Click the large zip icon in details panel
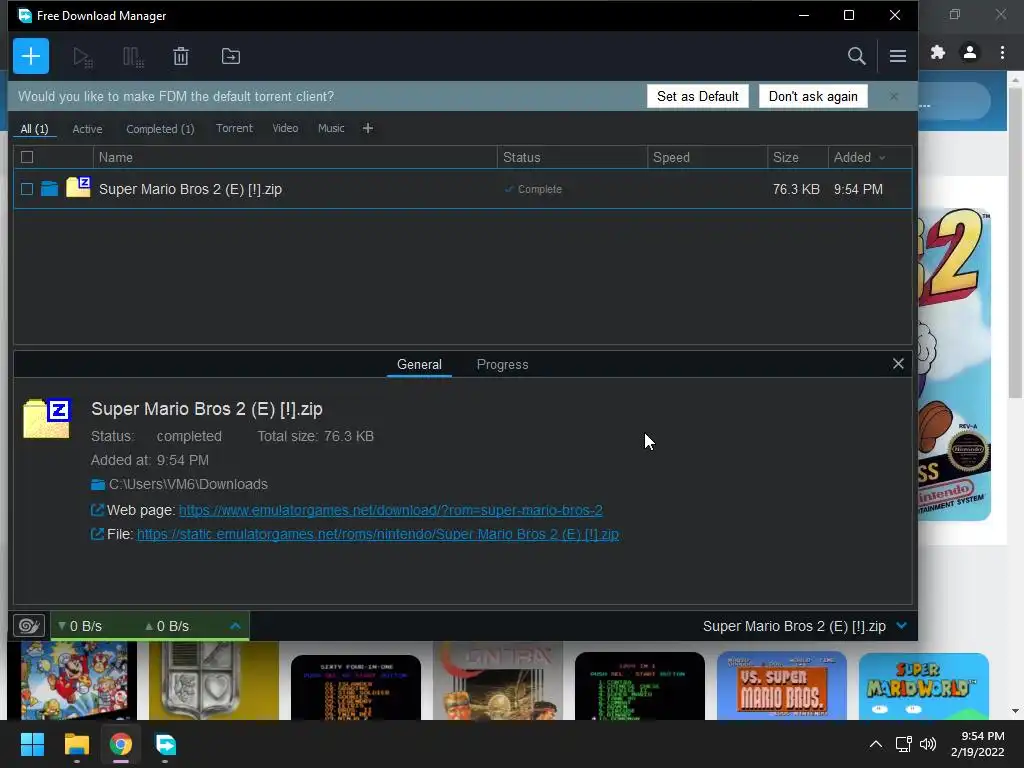 46,418
